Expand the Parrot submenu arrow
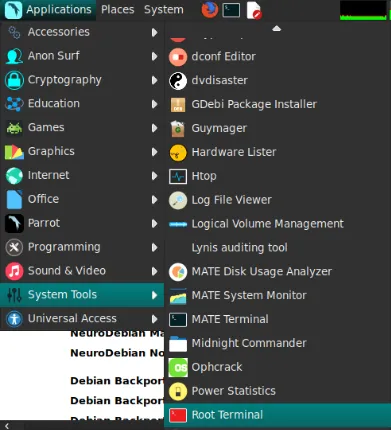The height and width of the screenshot is (430, 391). [x=154, y=223]
